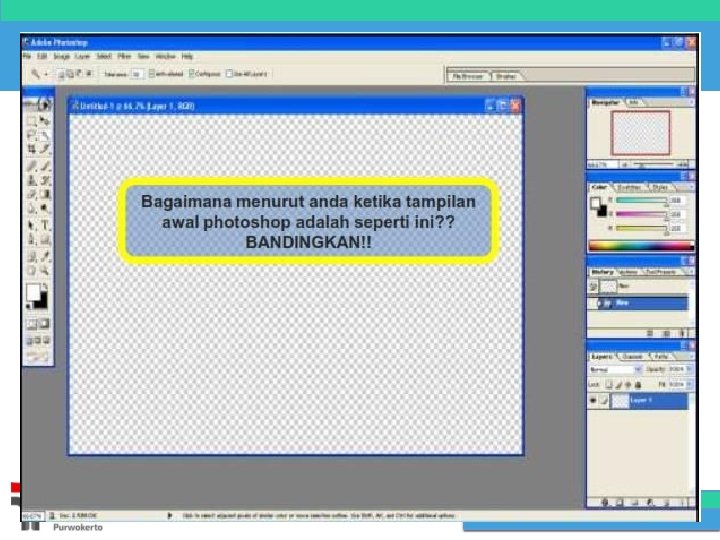Select the Brush tool
The height and width of the screenshot is (540, 720).
click(x=45, y=166)
